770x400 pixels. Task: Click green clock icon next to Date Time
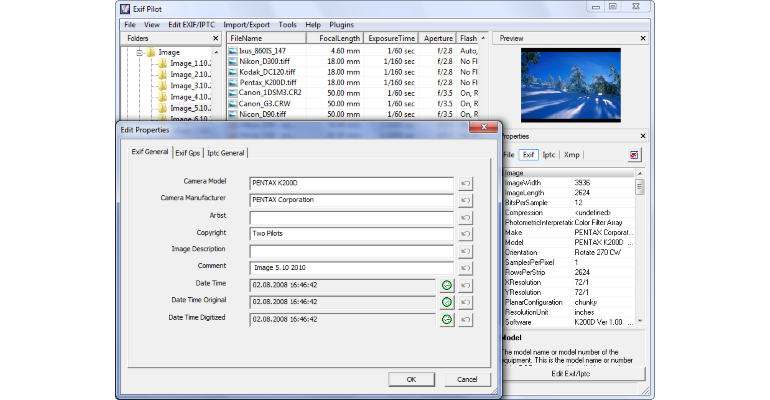[x=446, y=285]
